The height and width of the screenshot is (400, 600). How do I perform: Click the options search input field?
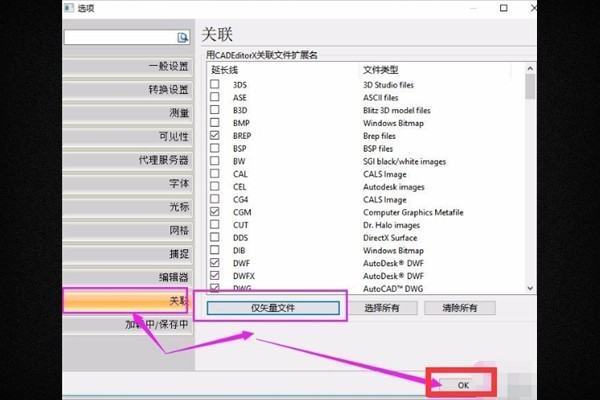point(121,37)
